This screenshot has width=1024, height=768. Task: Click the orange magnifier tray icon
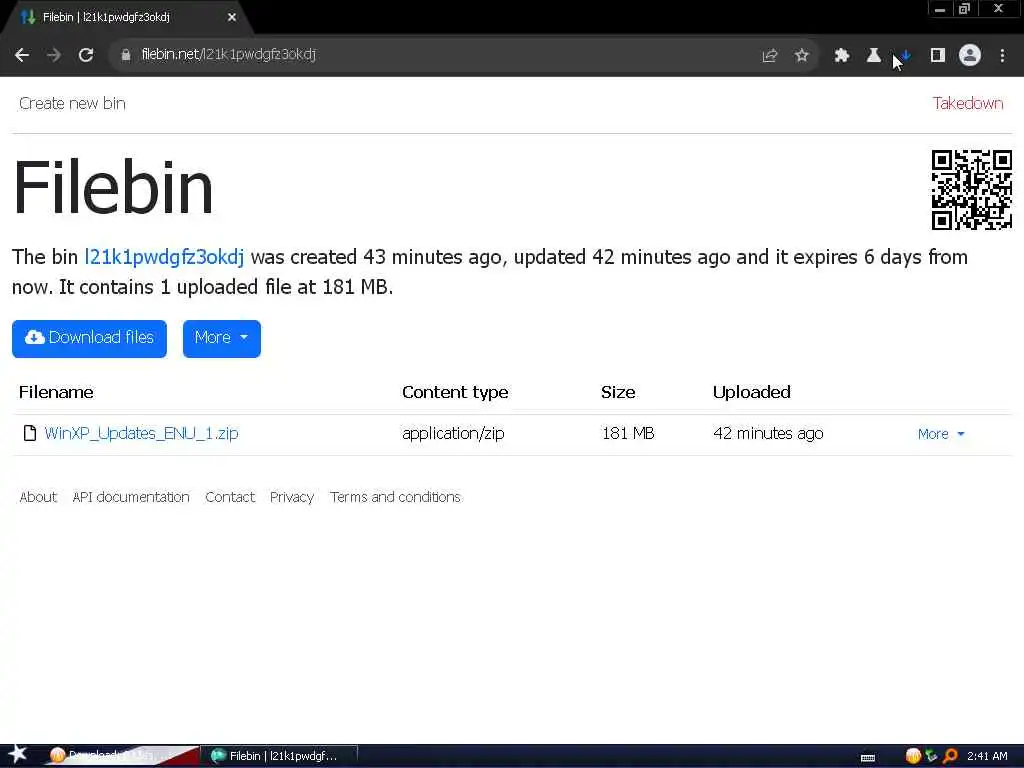pos(950,756)
